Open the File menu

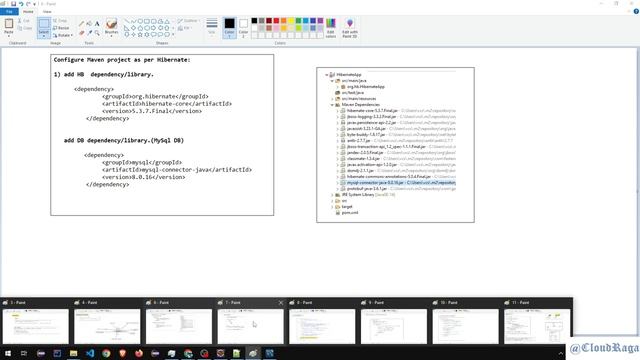9,11
